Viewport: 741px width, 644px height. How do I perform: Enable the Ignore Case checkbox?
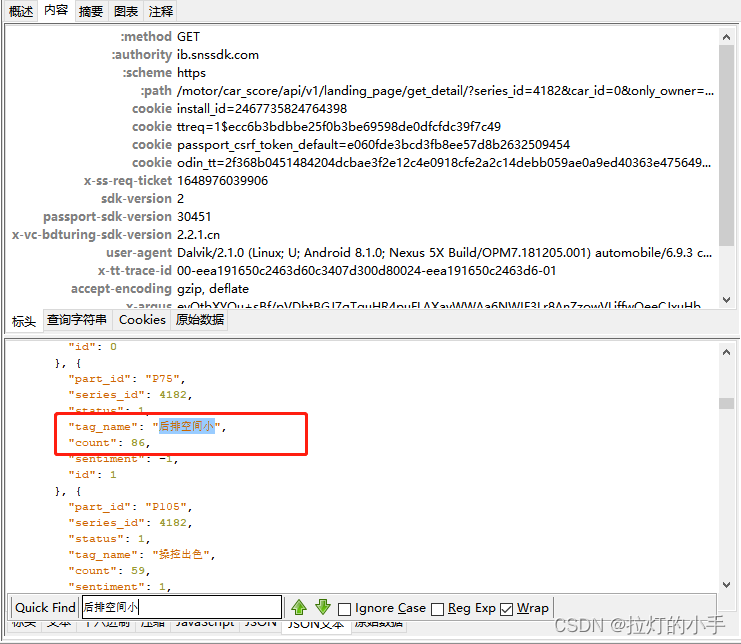click(345, 609)
